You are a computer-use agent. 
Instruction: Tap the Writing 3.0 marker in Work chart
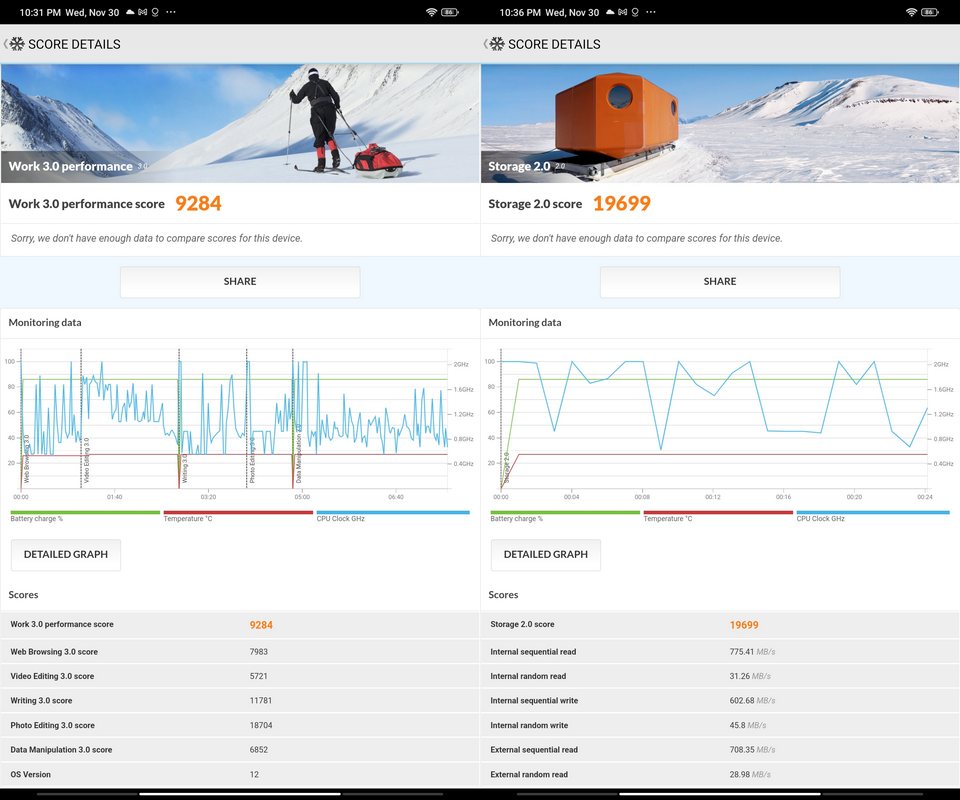(185, 468)
